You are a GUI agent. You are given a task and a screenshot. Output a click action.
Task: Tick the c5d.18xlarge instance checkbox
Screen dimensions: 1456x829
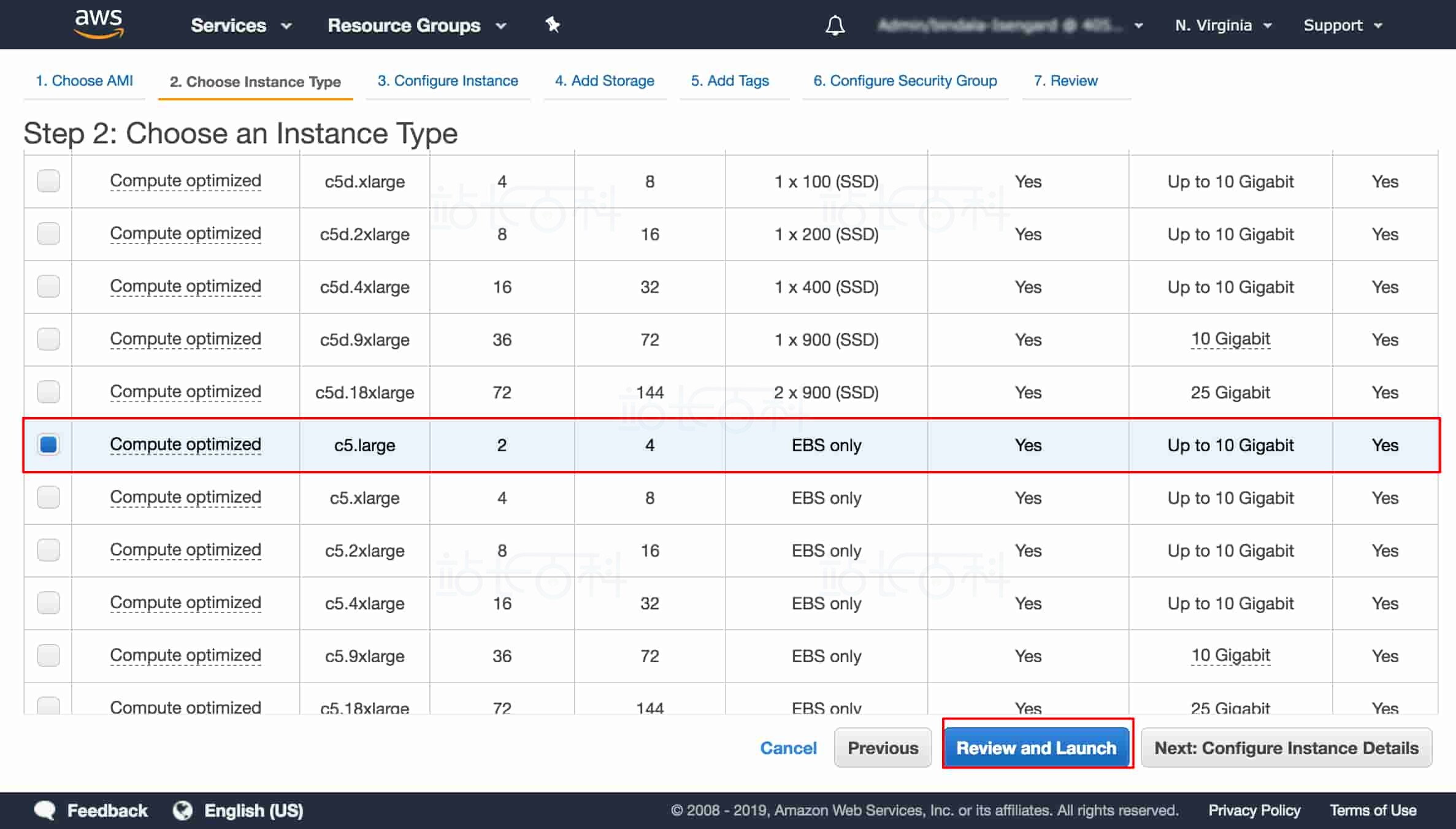[48, 392]
